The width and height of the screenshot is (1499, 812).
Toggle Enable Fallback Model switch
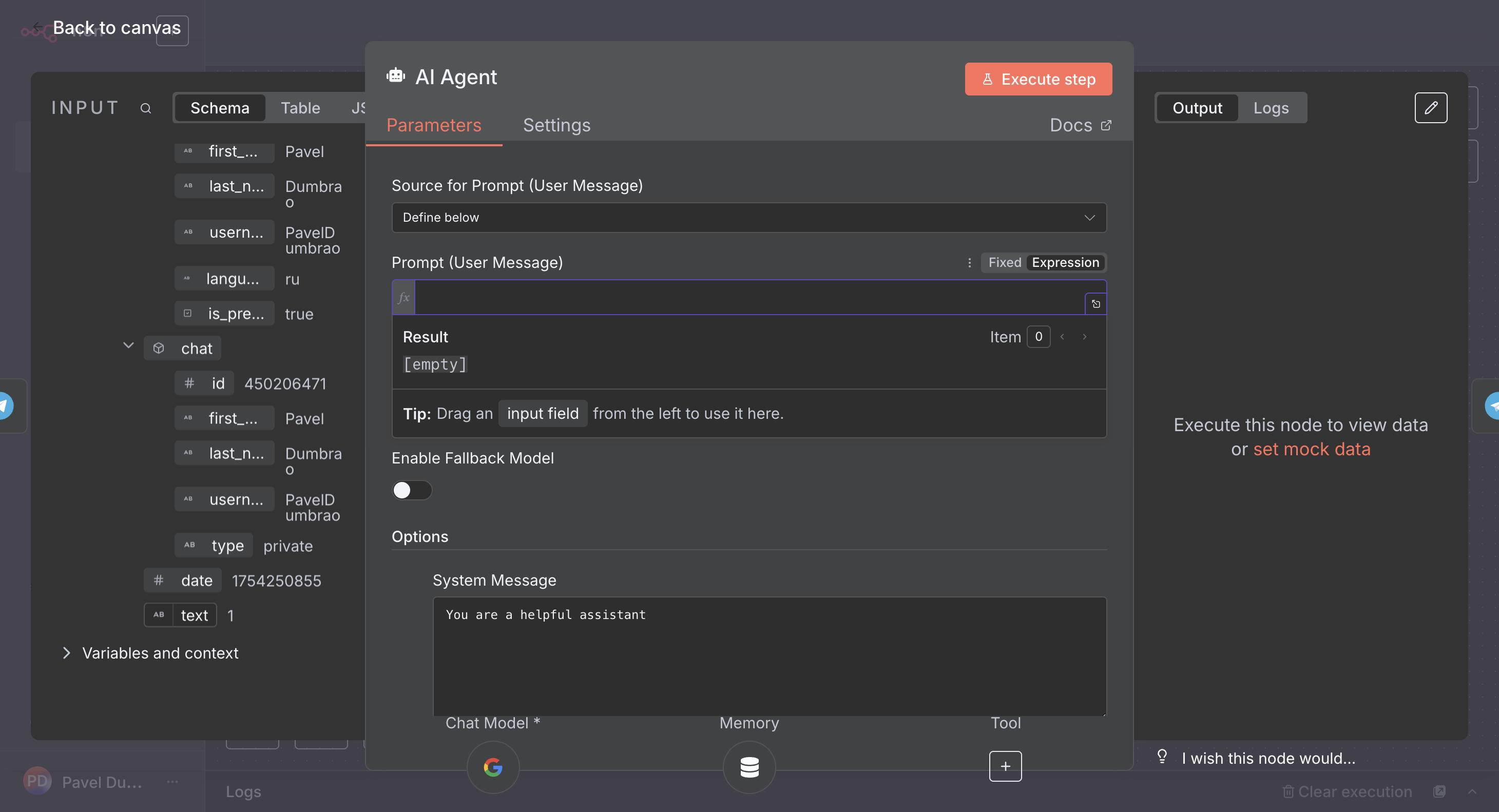[411, 490]
